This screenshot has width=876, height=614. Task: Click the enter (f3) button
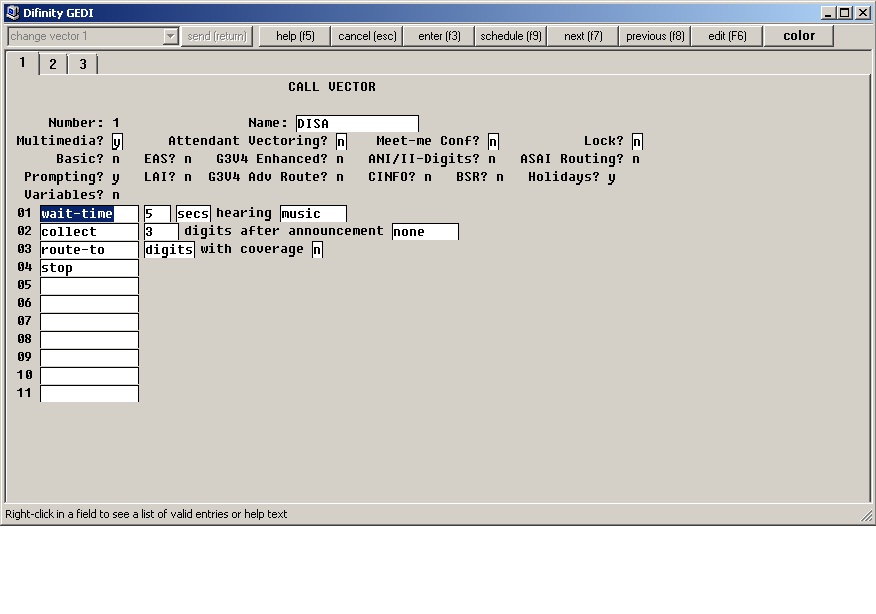point(439,36)
